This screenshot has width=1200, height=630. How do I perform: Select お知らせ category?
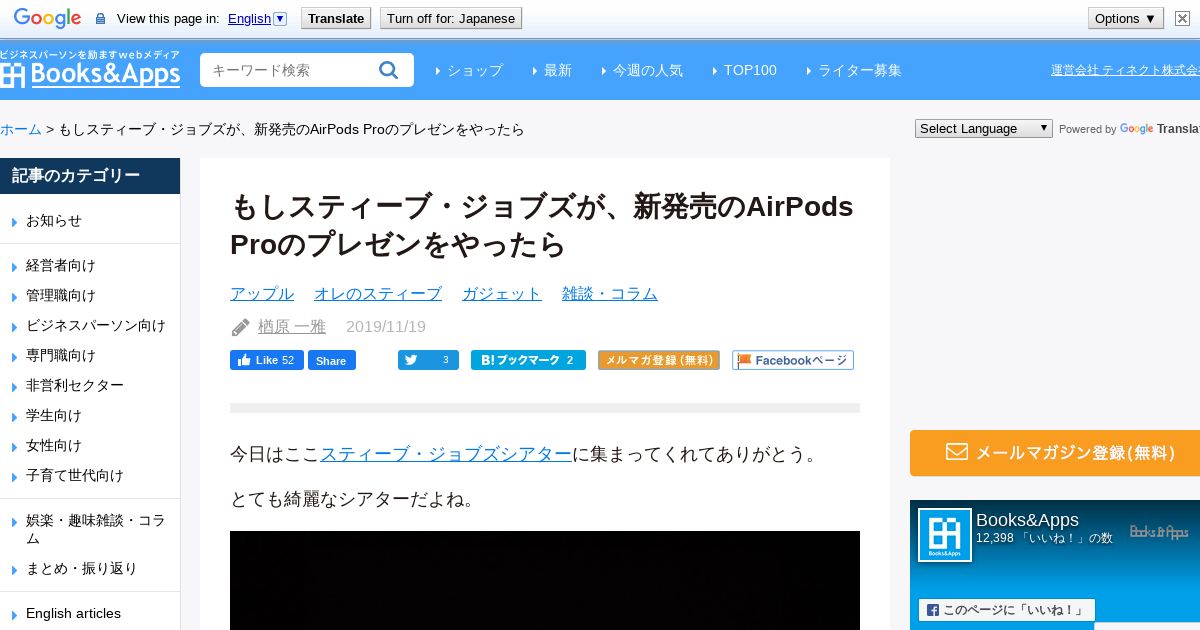[54, 221]
